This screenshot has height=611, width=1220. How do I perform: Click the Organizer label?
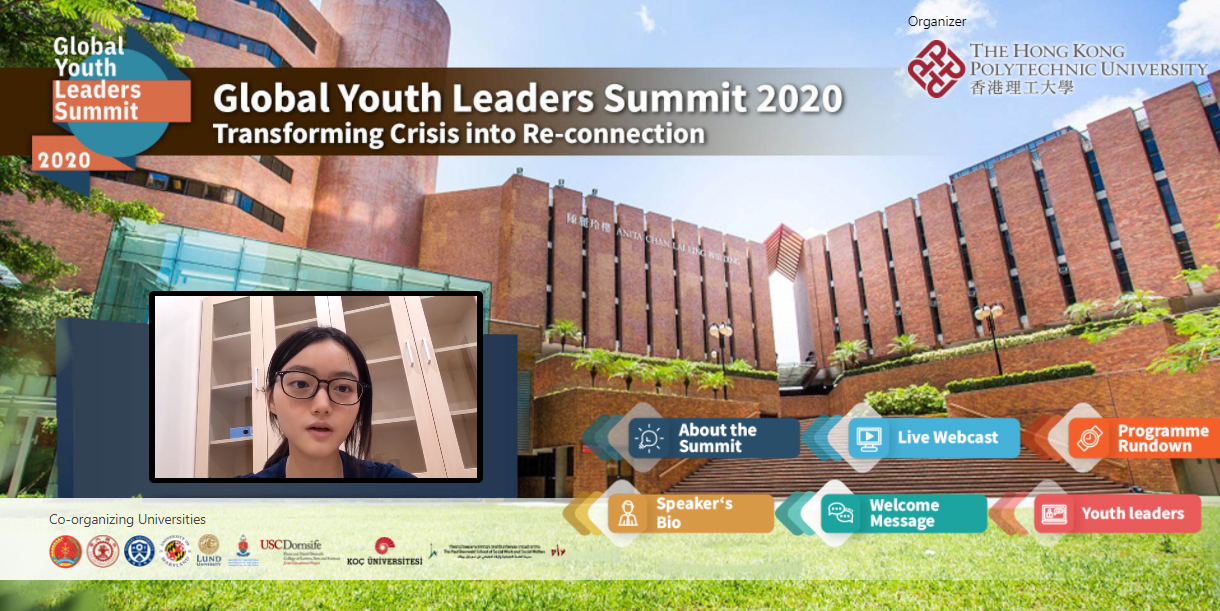point(937,21)
